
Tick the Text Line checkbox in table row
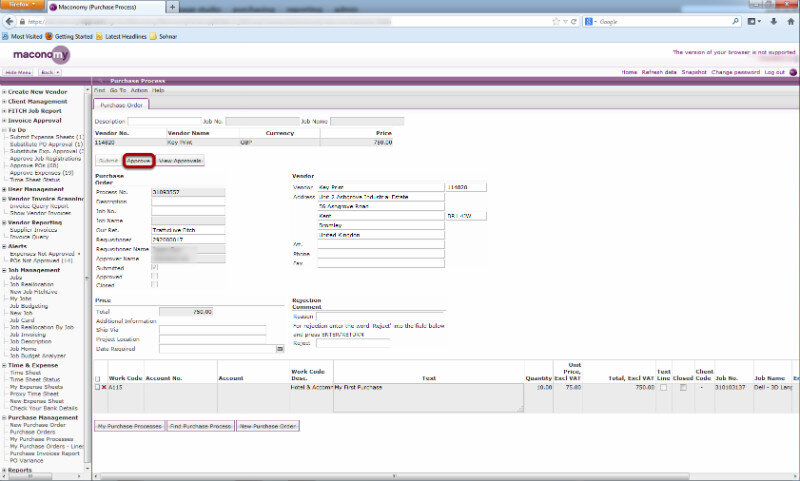click(x=663, y=387)
